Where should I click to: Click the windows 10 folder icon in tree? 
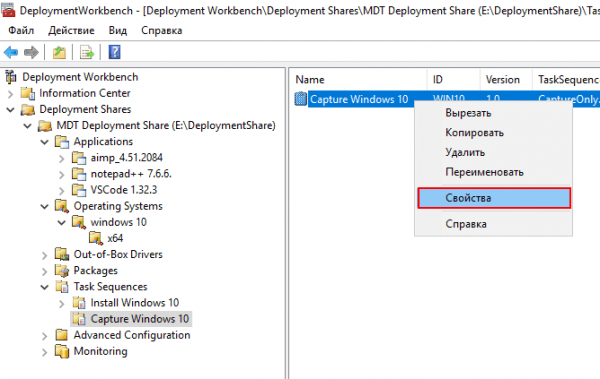tap(79, 222)
